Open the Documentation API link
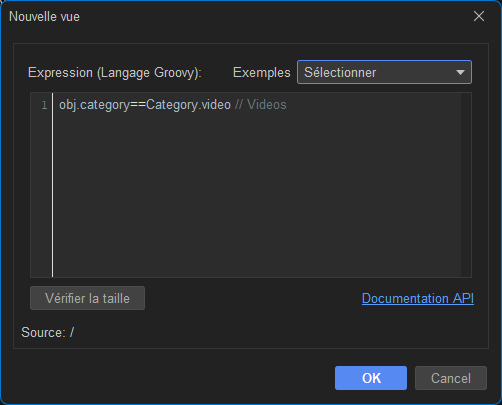 point(418,298)
